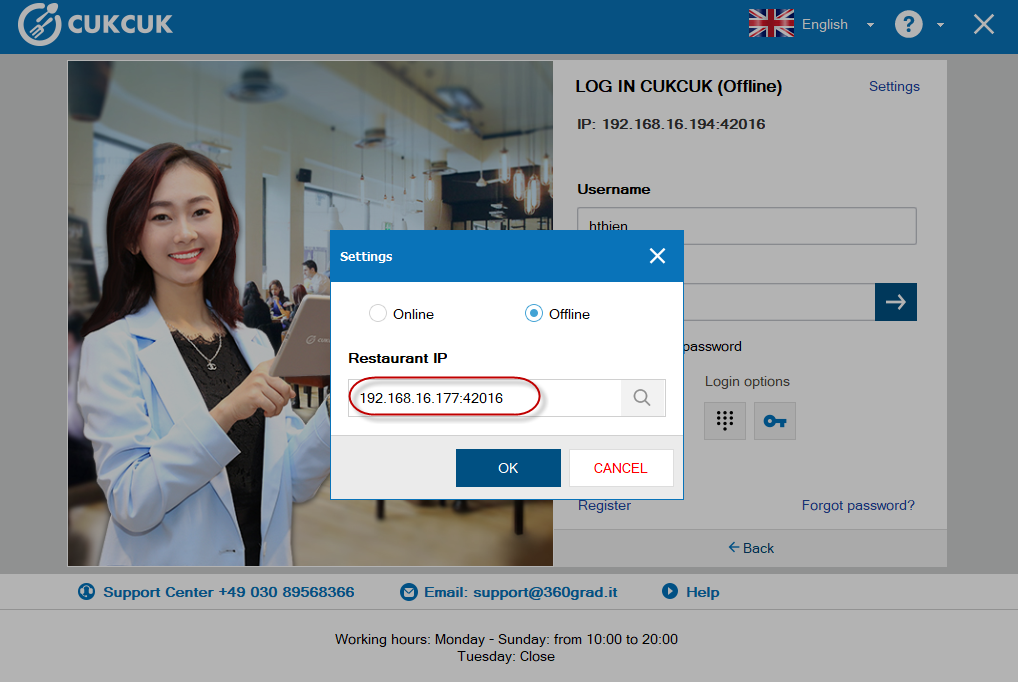Image resolution: width=1018 pixels, height=682 pixels.
Task: Confirm settings with the OK button
Action: [508, 468]
